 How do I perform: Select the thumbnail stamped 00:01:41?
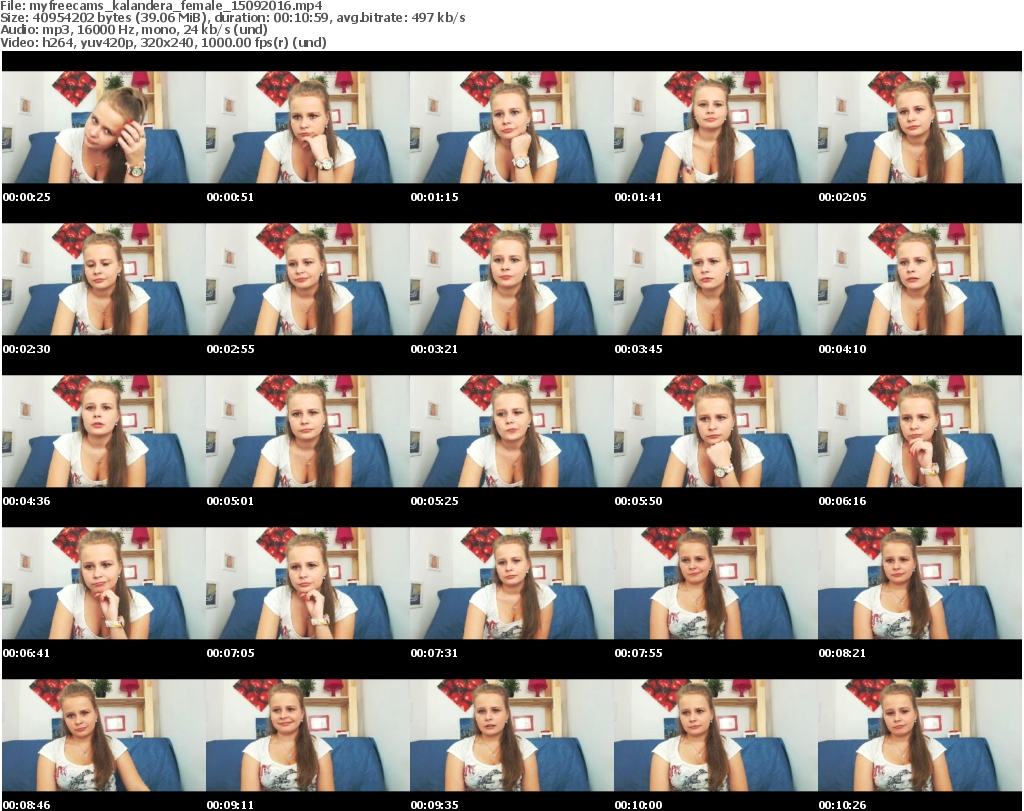pyautogui.click(x=715, y=127)
